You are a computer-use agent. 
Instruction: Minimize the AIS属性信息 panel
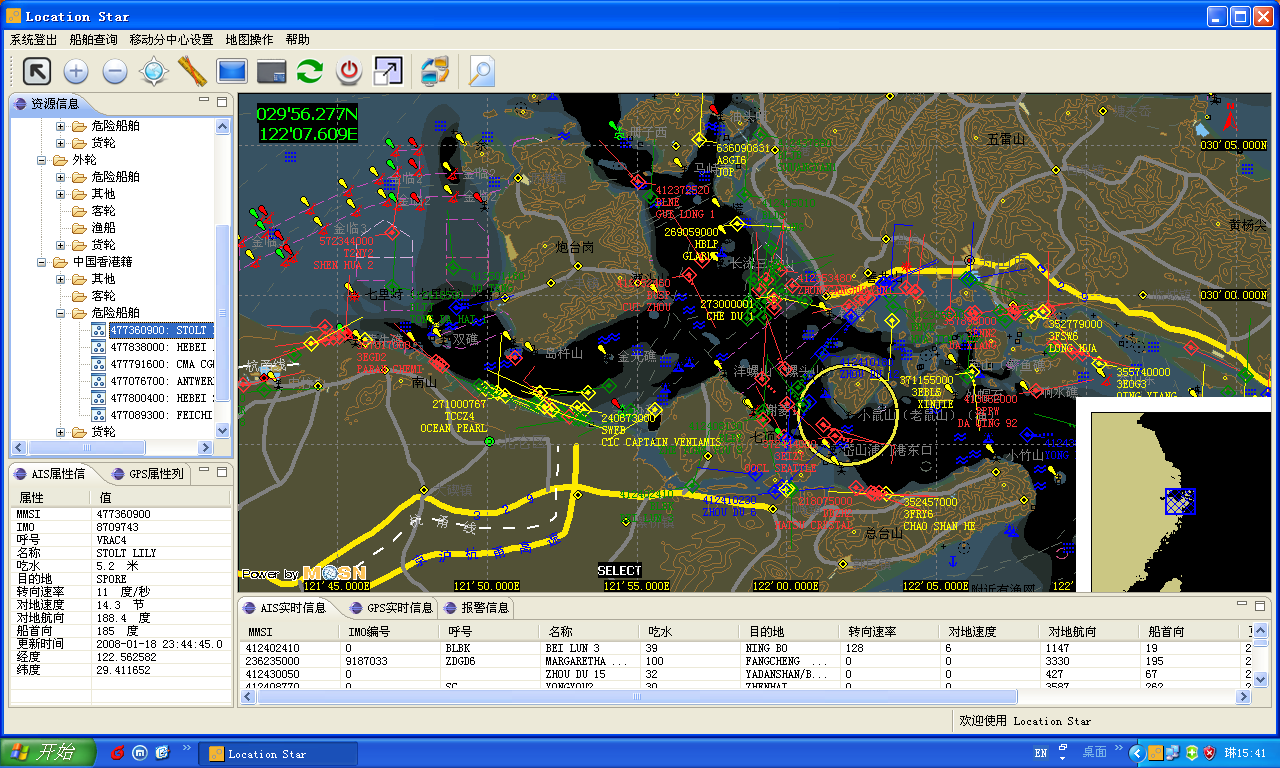(204, 471)
